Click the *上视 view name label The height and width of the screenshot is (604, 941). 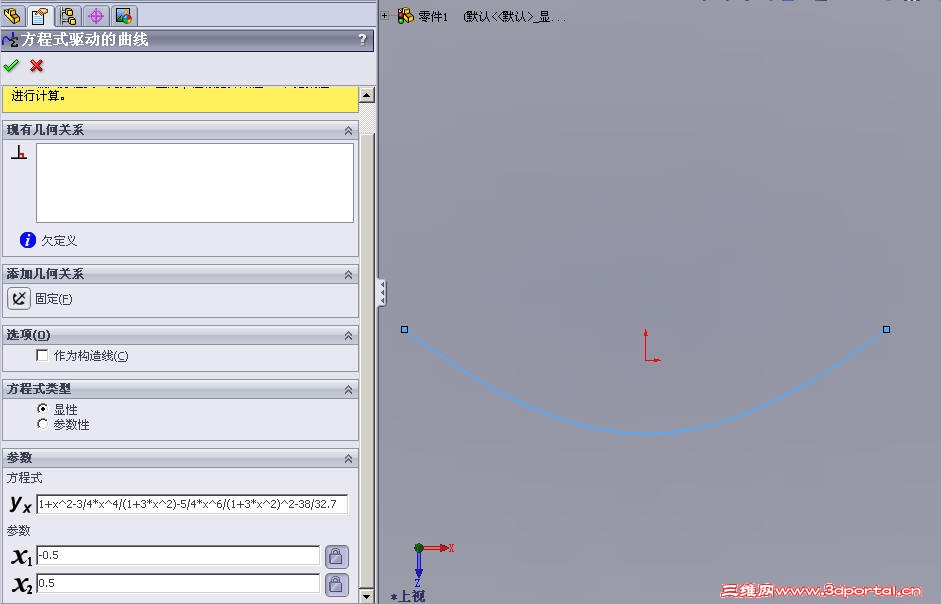click(x=408, y=596)
